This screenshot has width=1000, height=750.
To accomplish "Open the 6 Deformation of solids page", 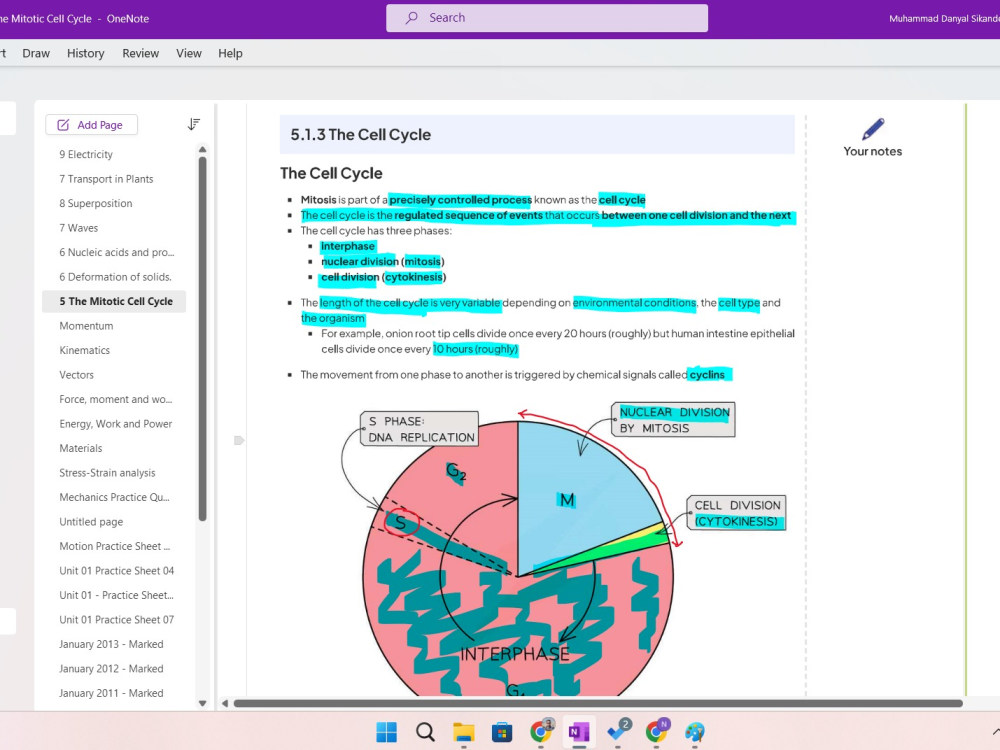I will (x=114, y=277).
